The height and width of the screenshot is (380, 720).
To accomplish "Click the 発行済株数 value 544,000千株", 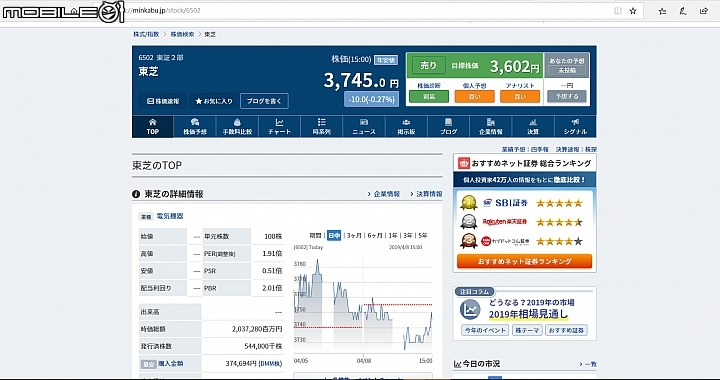I will [263, 346].
